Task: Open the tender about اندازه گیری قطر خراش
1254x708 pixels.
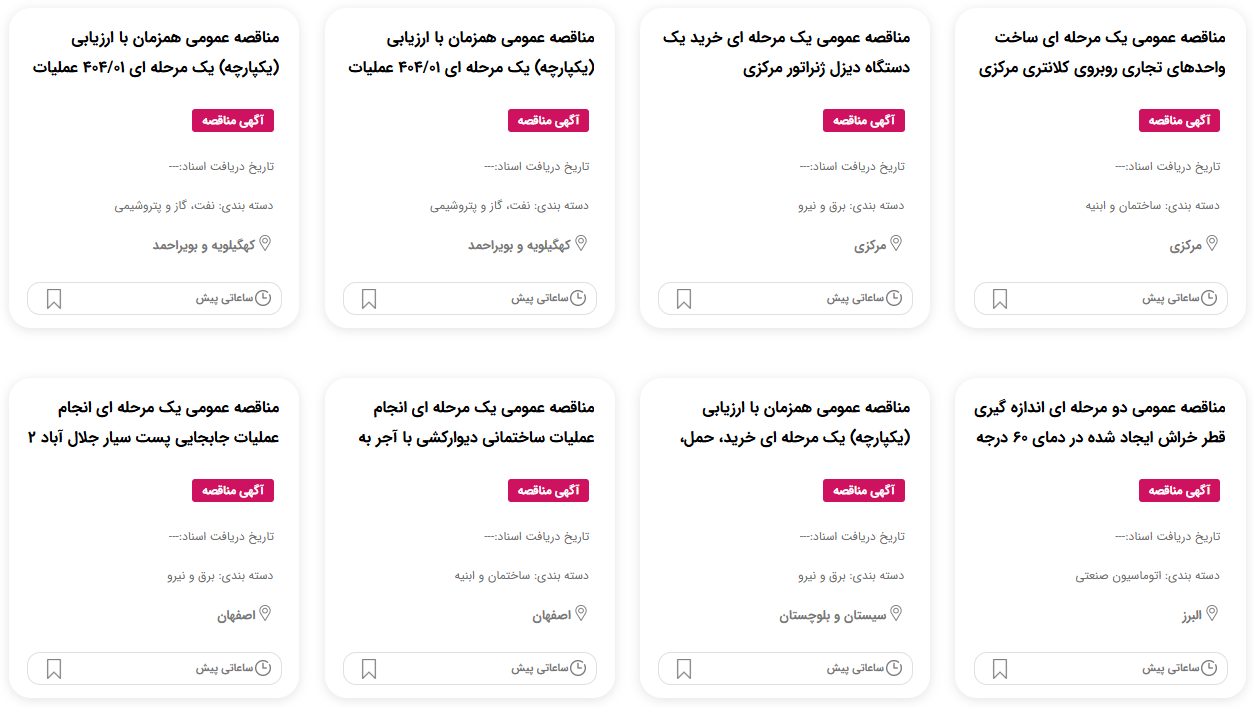Action: [1101, 423]
